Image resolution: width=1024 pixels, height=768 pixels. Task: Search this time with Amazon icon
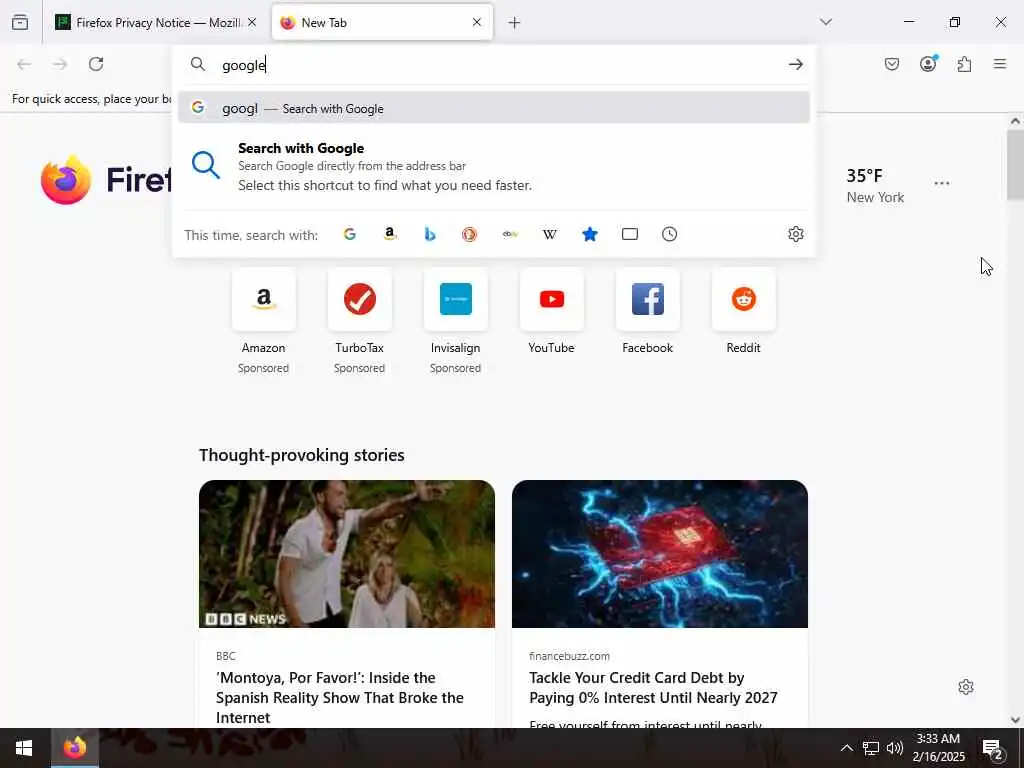tap(390, 234)
